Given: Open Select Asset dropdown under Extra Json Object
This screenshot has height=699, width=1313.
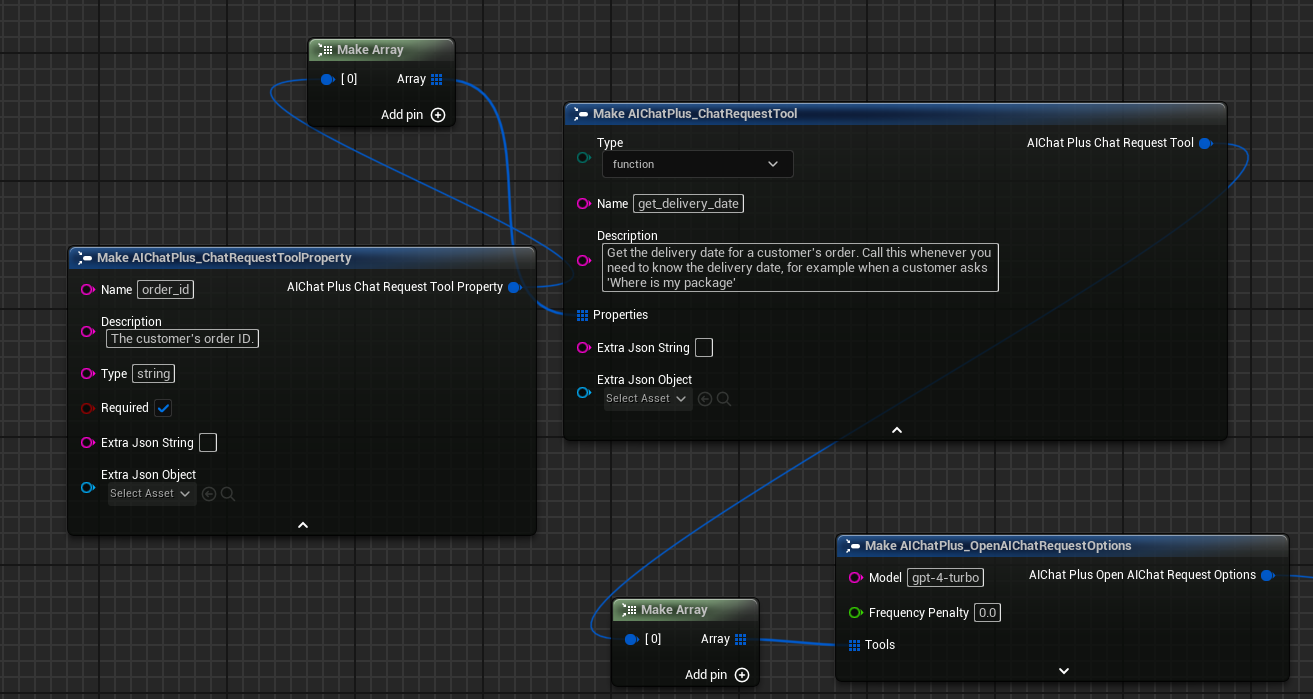Looking at the screenshot, I should coord(648,398).
